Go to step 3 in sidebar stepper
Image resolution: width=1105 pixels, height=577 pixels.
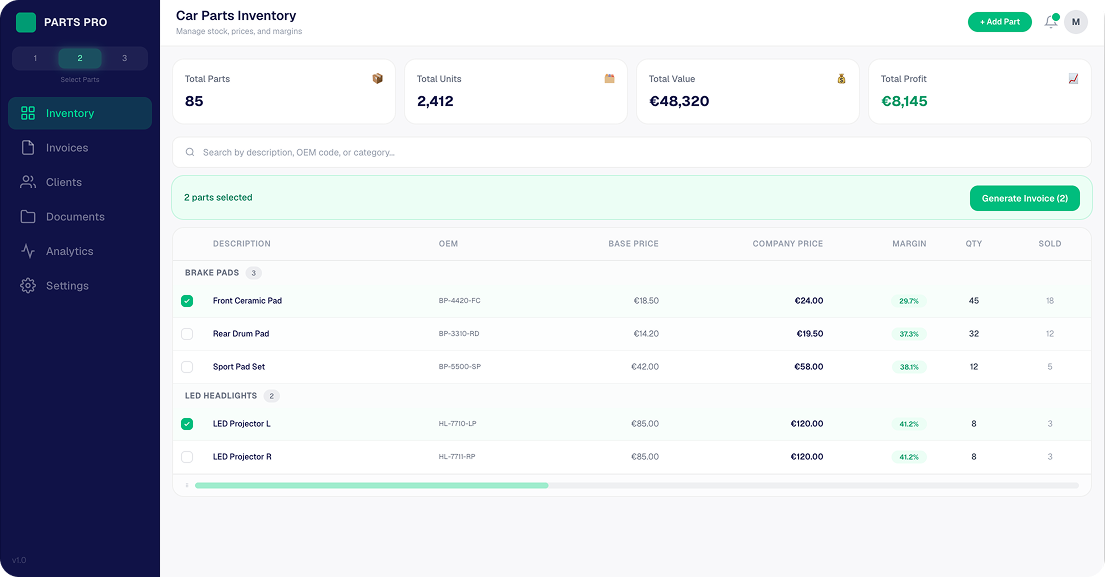125,58
